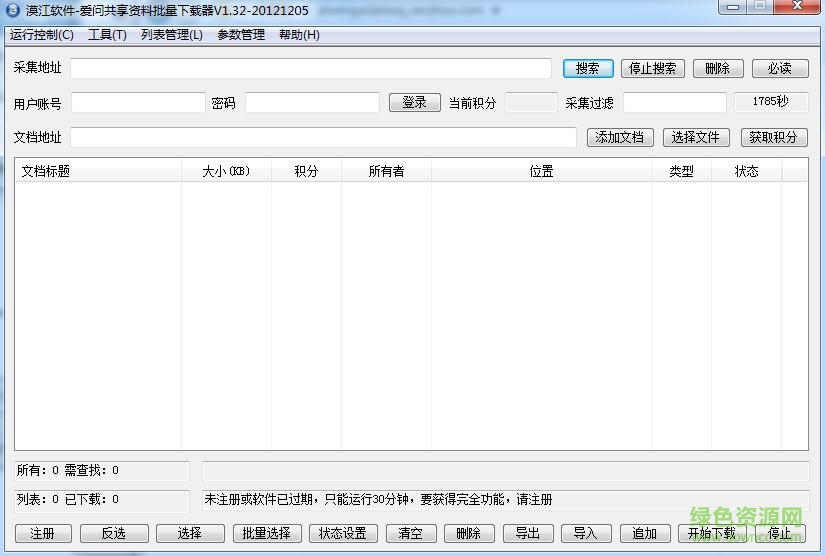Focus the 密码 input field

click(312, 103)
